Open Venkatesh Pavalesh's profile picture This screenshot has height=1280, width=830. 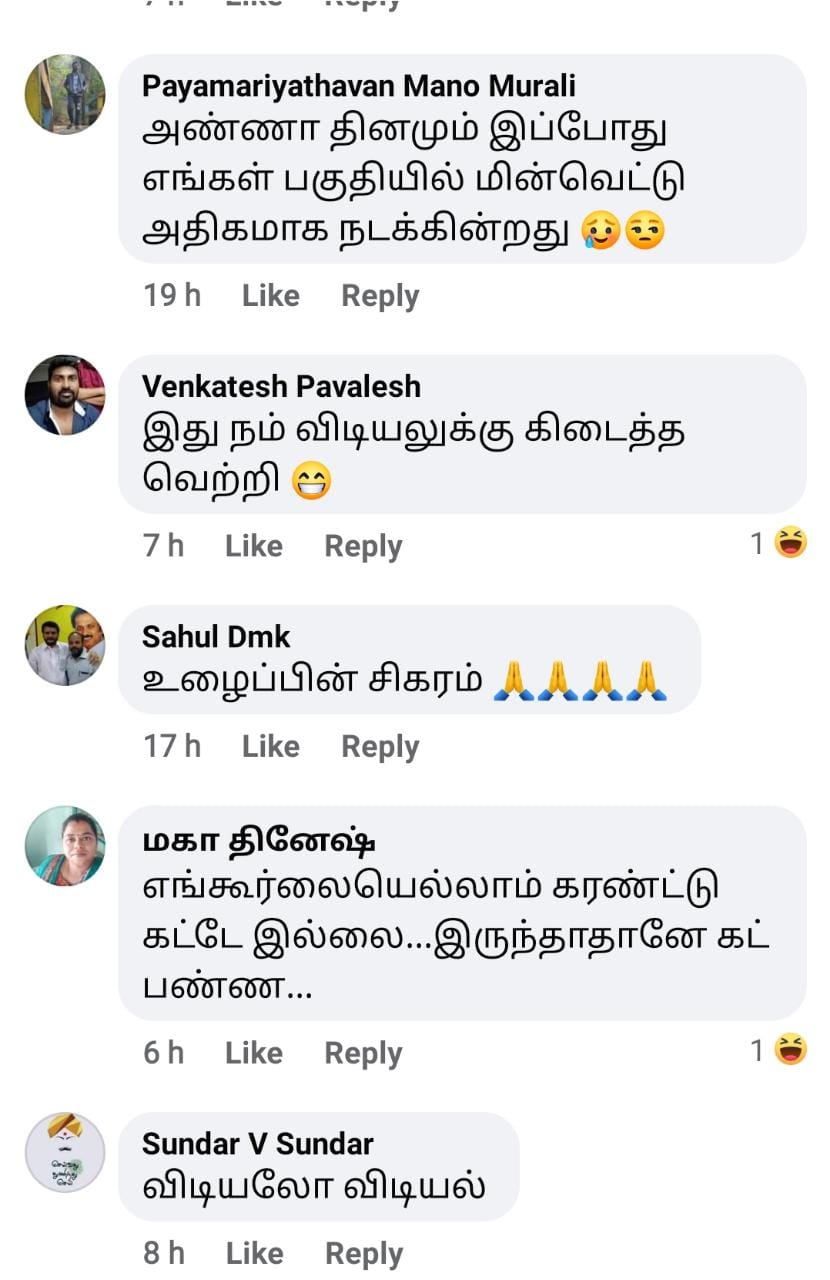(x=65, y=395)
